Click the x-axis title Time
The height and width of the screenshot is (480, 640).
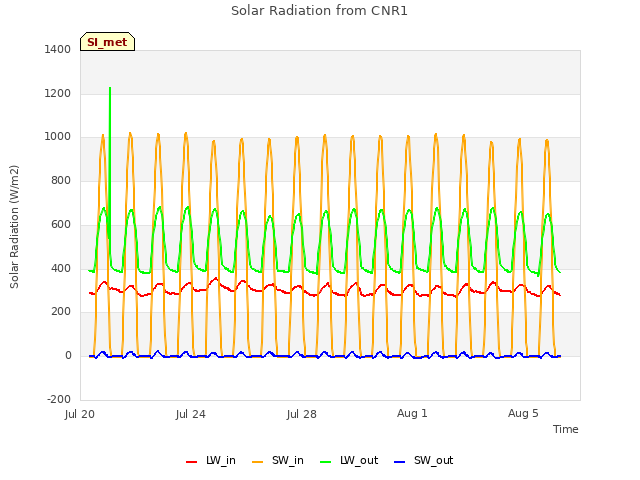pos(565,429)
